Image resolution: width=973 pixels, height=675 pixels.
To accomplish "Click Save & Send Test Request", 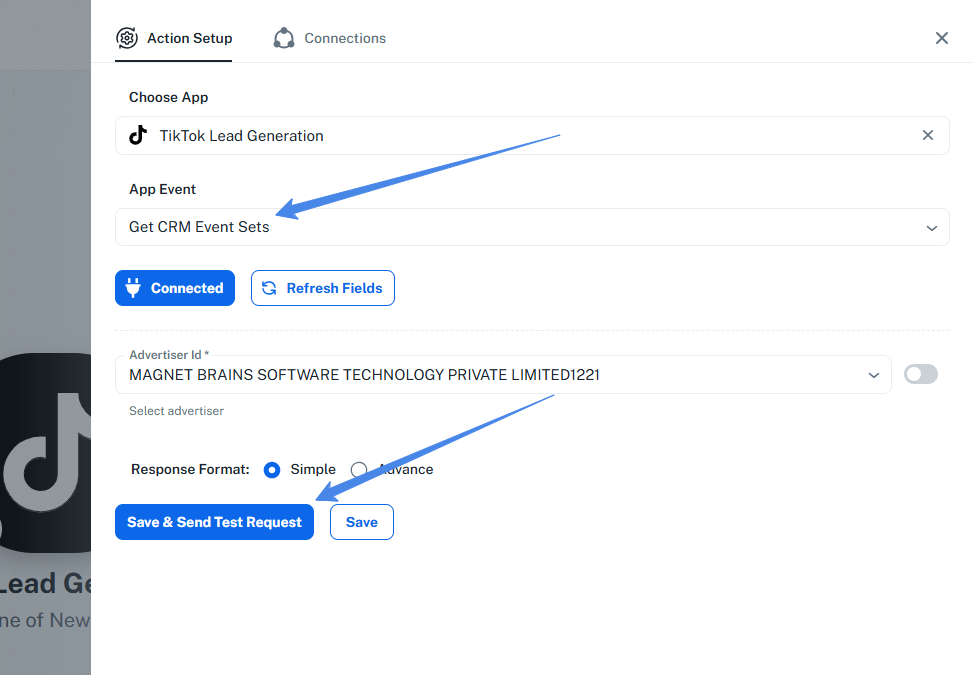I will pos(214,522).
